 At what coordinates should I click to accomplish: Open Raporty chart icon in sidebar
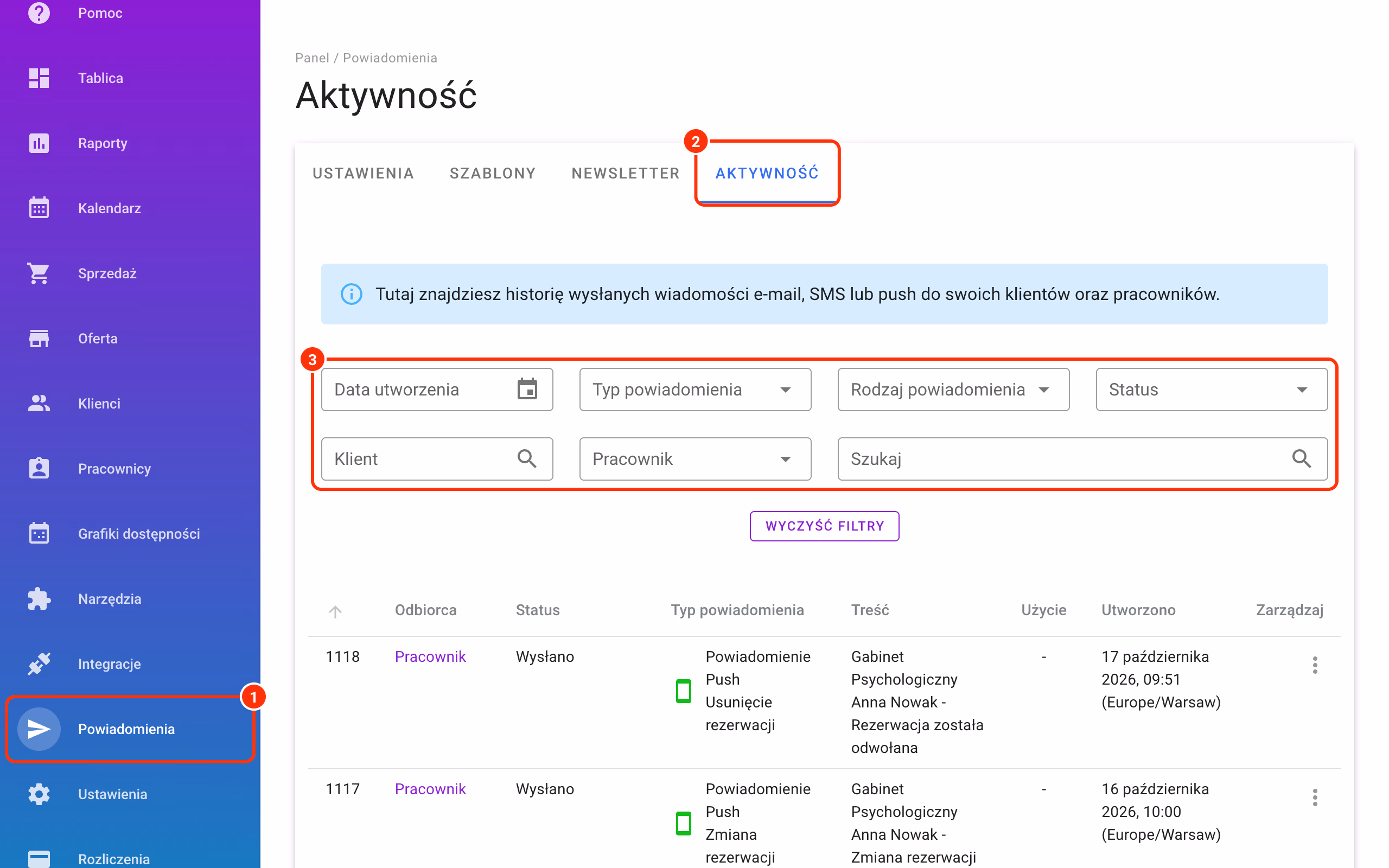(39, 143)
